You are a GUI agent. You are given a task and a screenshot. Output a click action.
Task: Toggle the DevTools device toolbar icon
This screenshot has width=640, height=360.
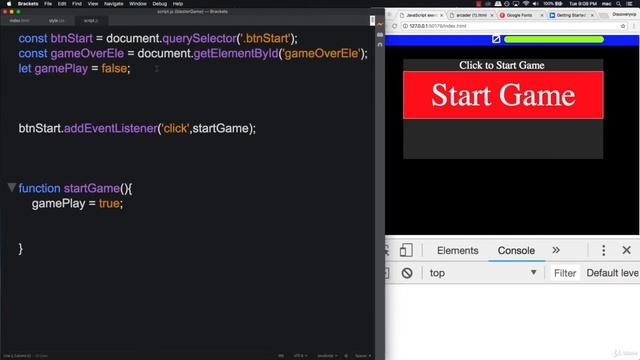point(406,250)
